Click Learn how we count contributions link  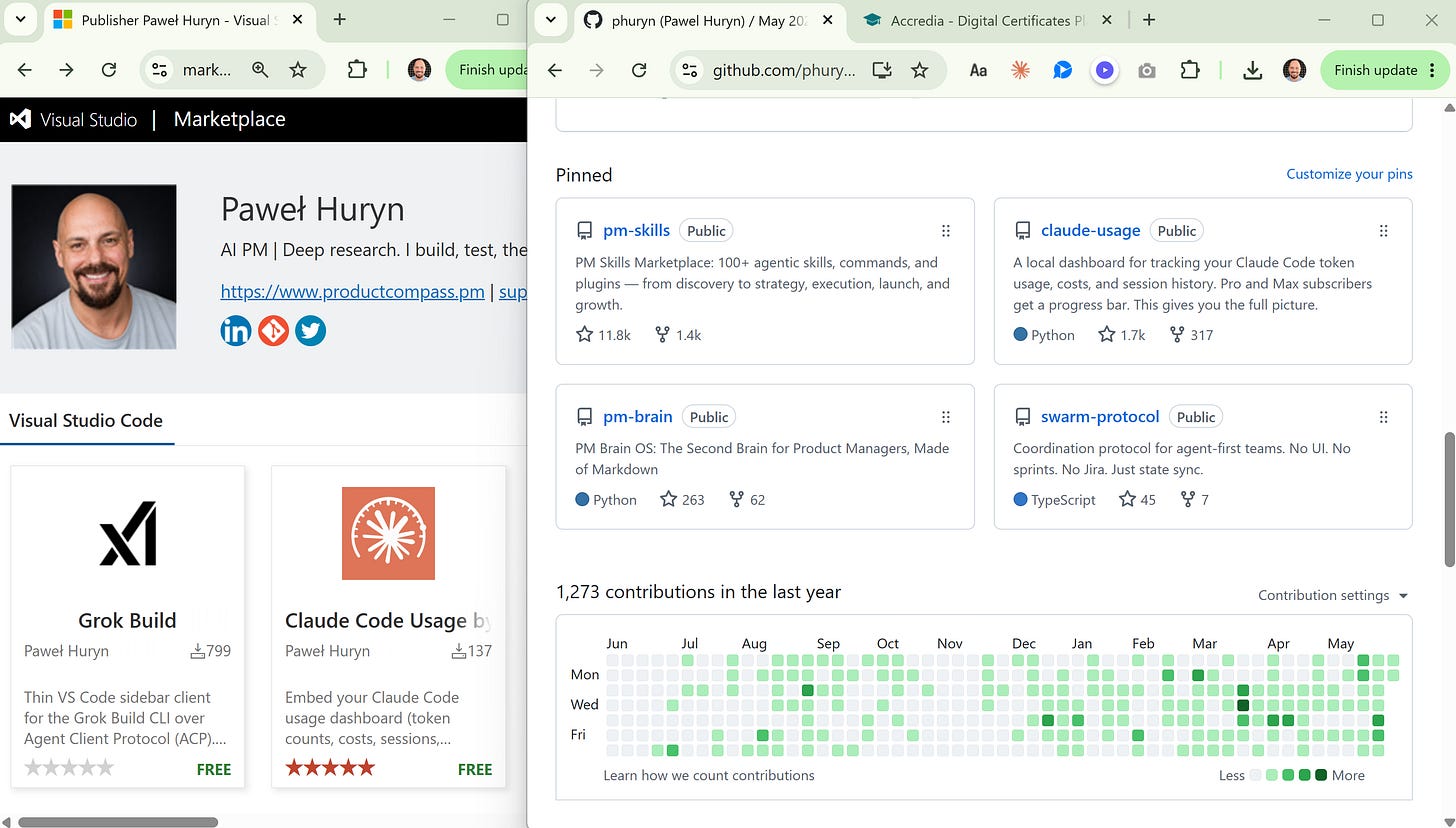[709, 775]
